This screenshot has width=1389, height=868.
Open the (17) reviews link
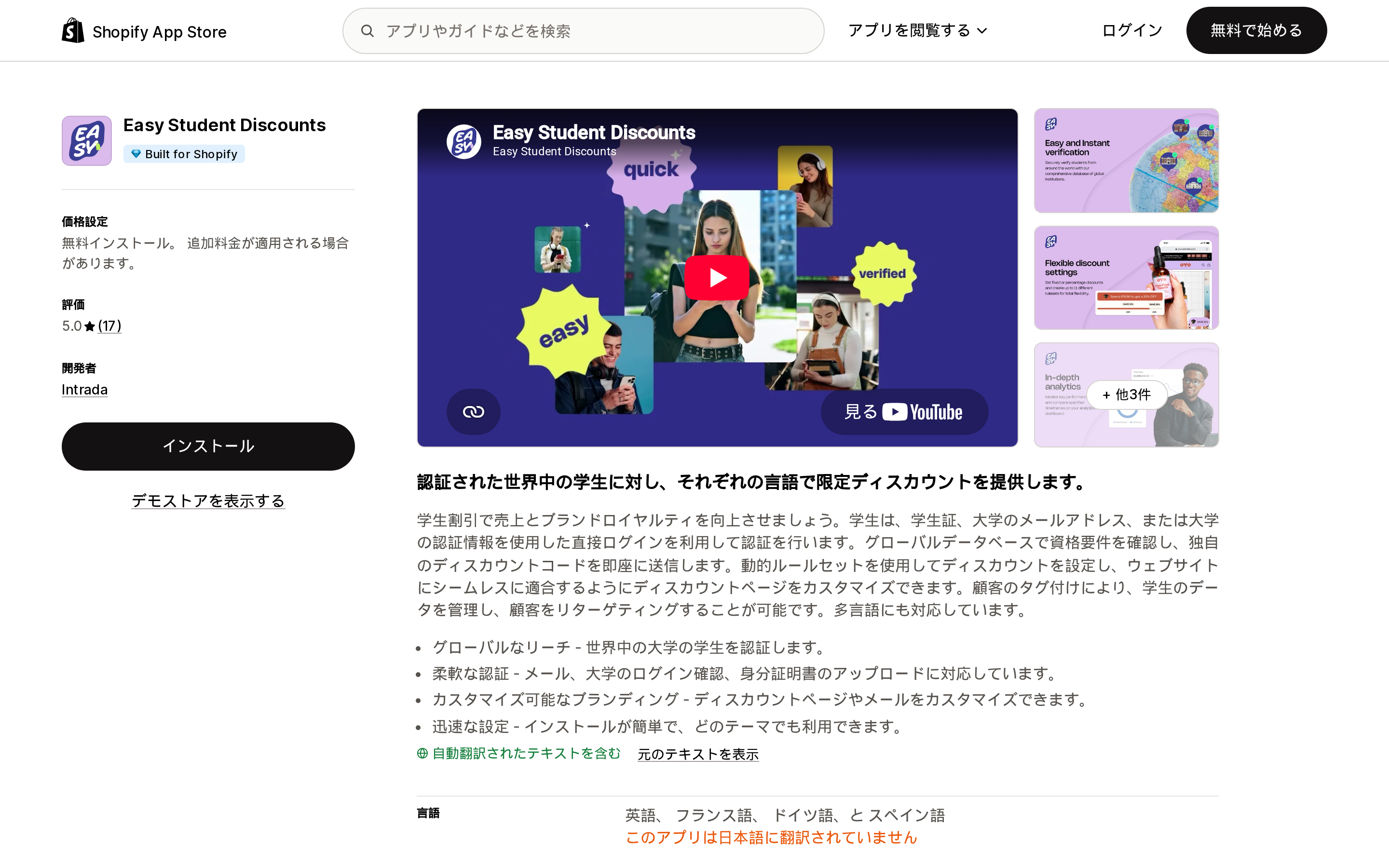pyautogui.click(x=109, y=325)
